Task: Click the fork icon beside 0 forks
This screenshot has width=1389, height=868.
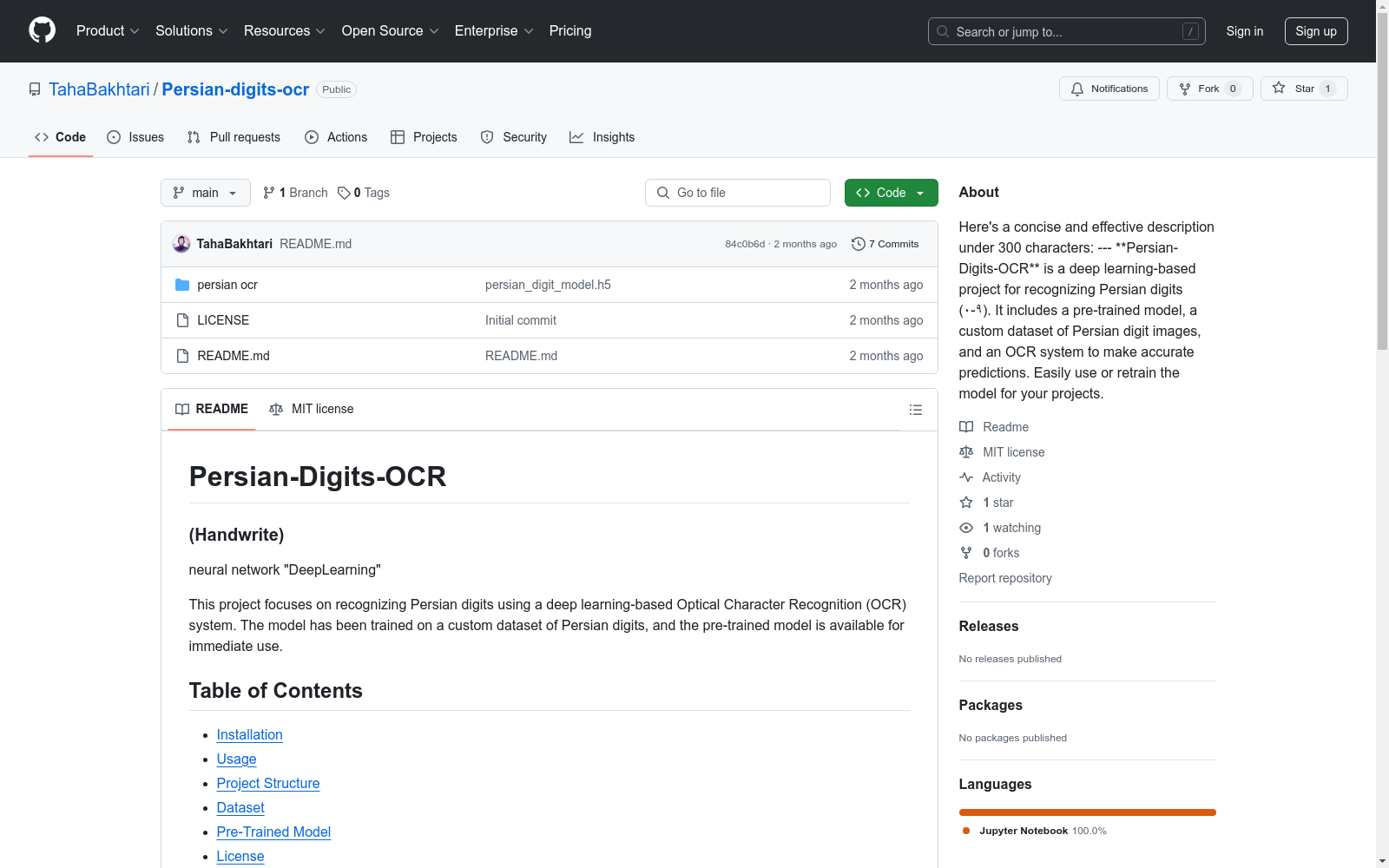Action: click(966, 553)
